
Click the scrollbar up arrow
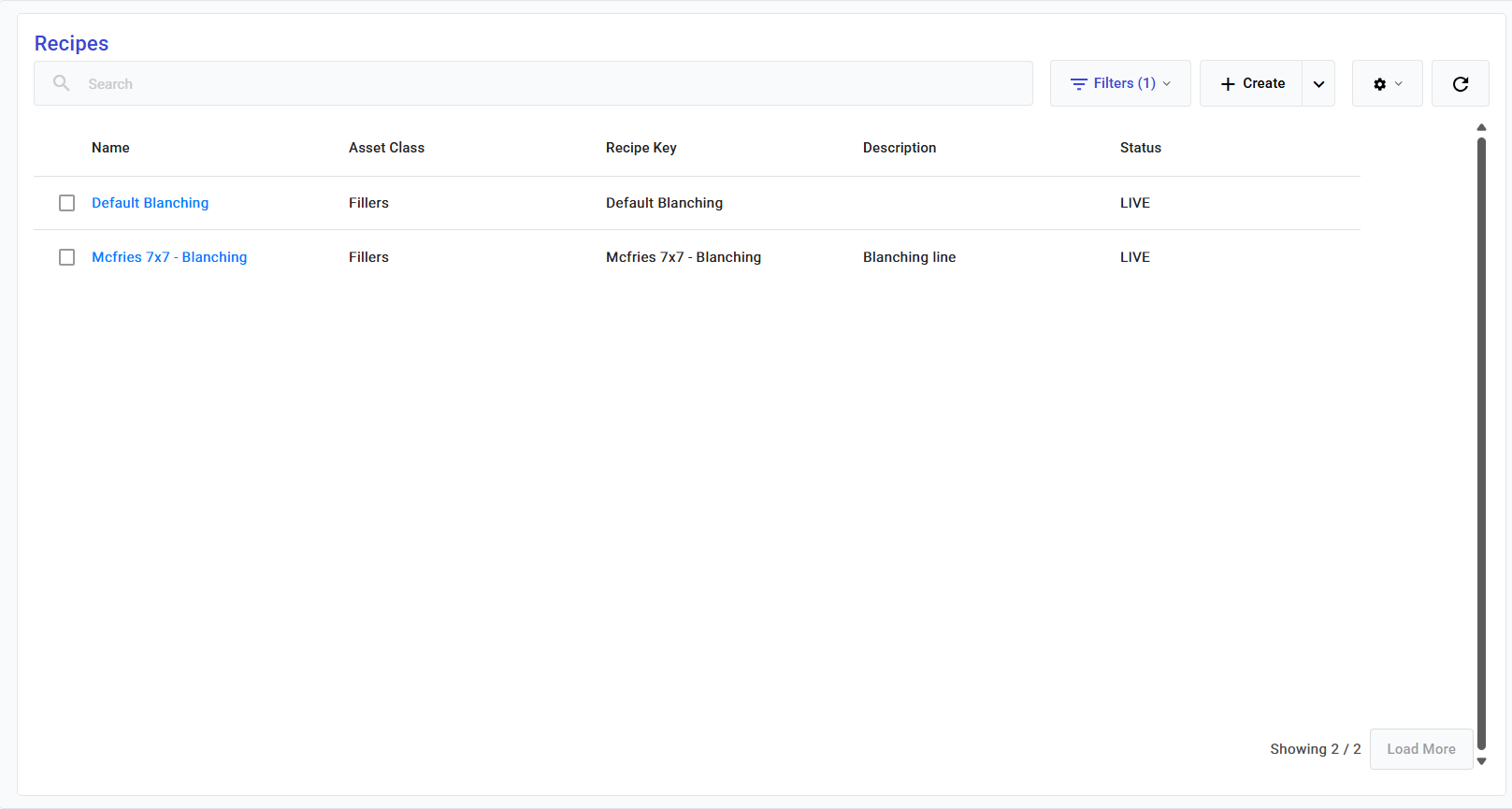click(1481, 127)
